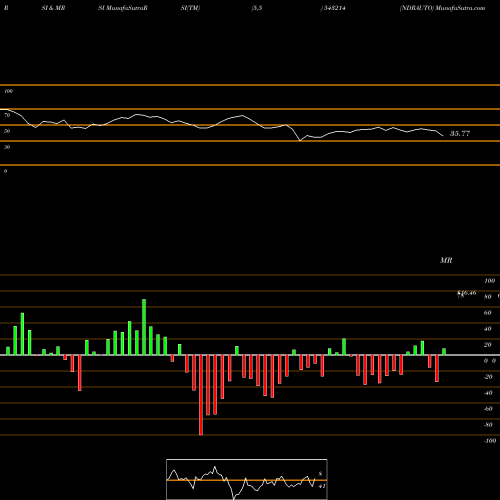Click the 20 label on MR axis
Viewport: 500px width, 500px height.
(488, 345)
